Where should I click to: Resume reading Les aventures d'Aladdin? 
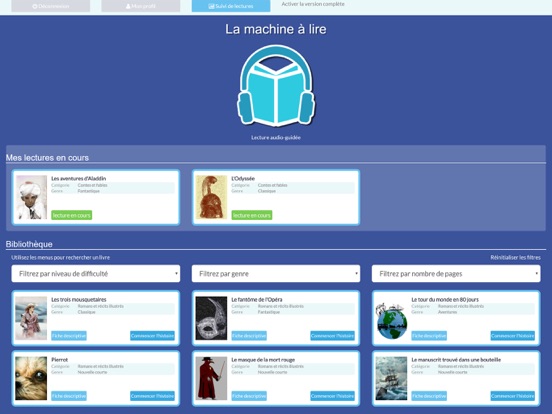71,215
